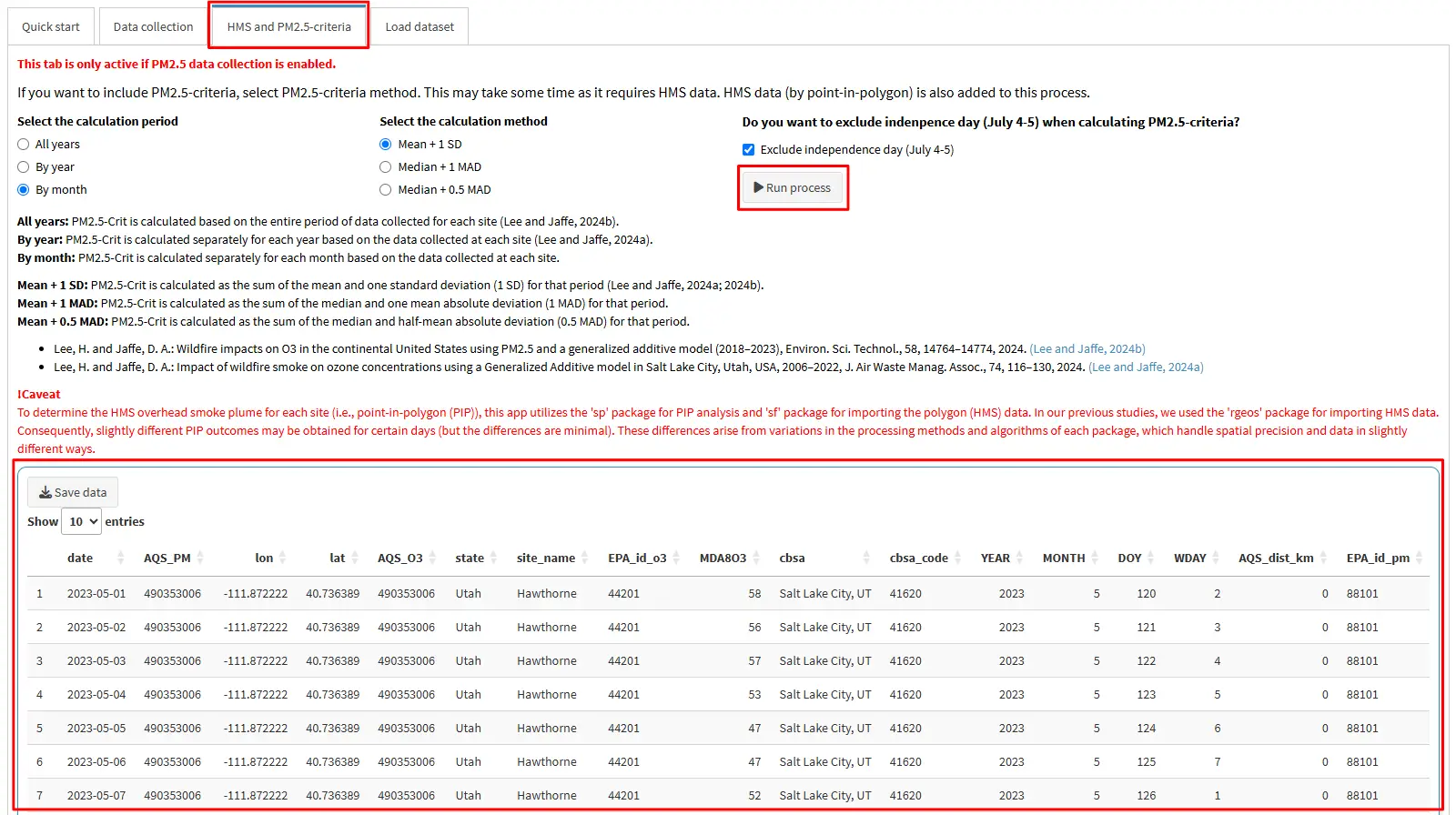Viewport: 1456px width, 815px height.
Task: Sort by AQS_dist_km column arrows
Action: (1323, 558)
